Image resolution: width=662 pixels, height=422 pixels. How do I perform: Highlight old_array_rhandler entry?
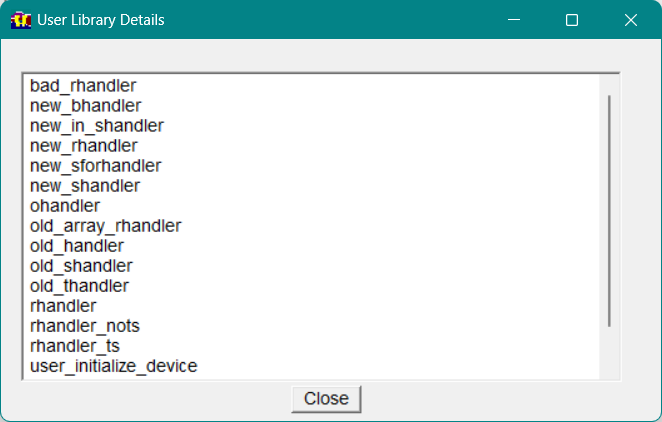(x=105, y=226)
